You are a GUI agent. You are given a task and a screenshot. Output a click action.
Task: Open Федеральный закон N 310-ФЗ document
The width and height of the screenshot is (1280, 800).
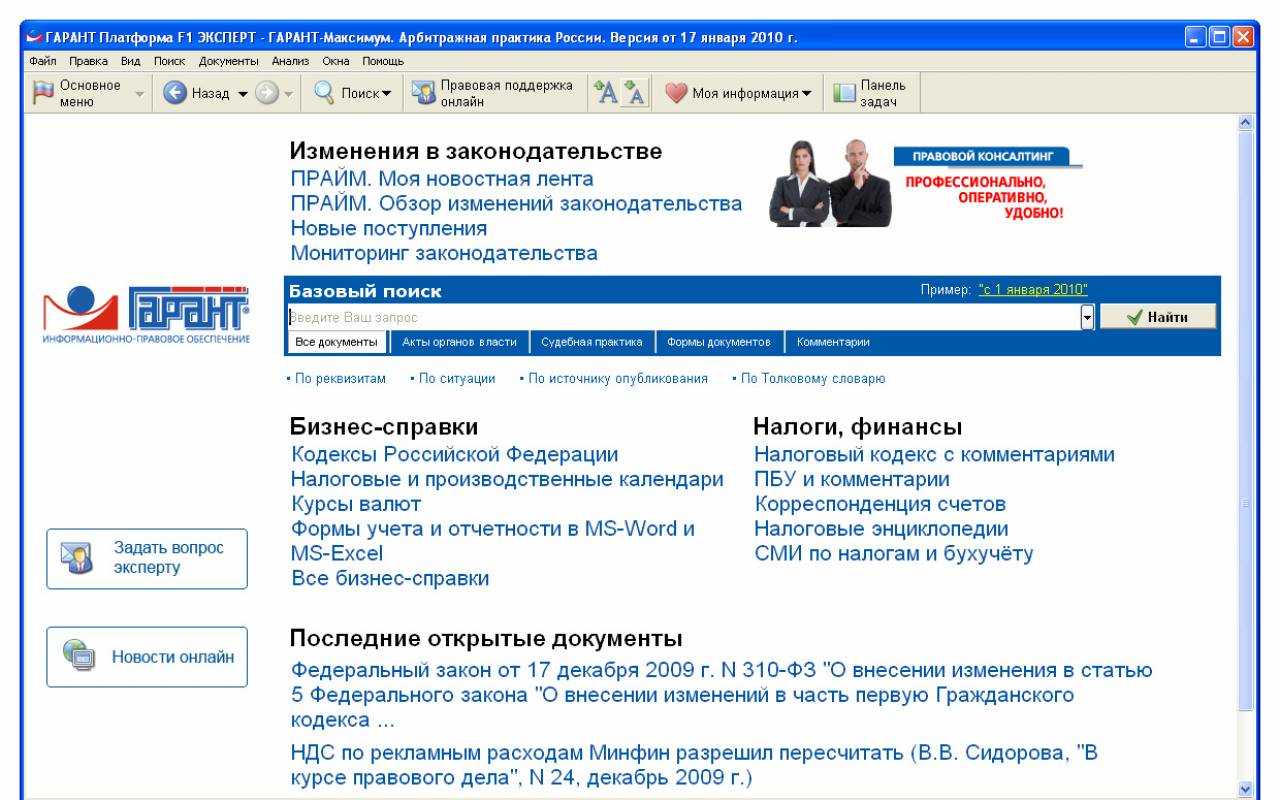point(721,693)
